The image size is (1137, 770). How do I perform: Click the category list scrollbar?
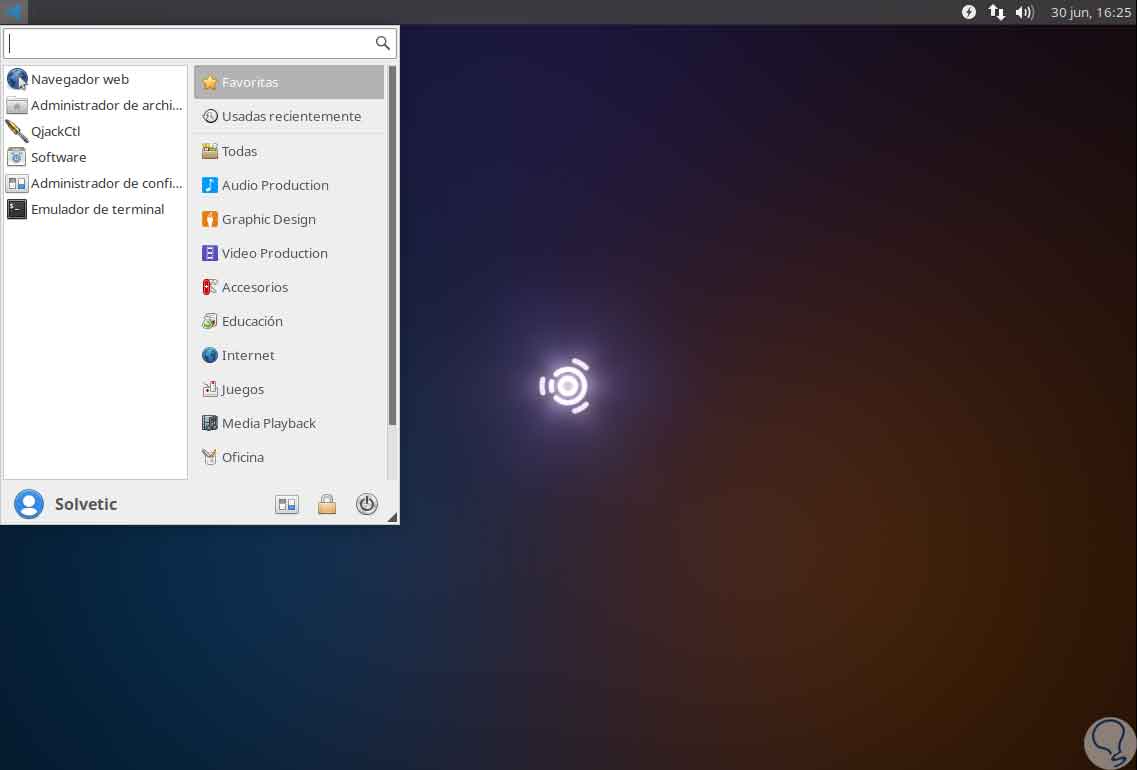click(392, 246)
